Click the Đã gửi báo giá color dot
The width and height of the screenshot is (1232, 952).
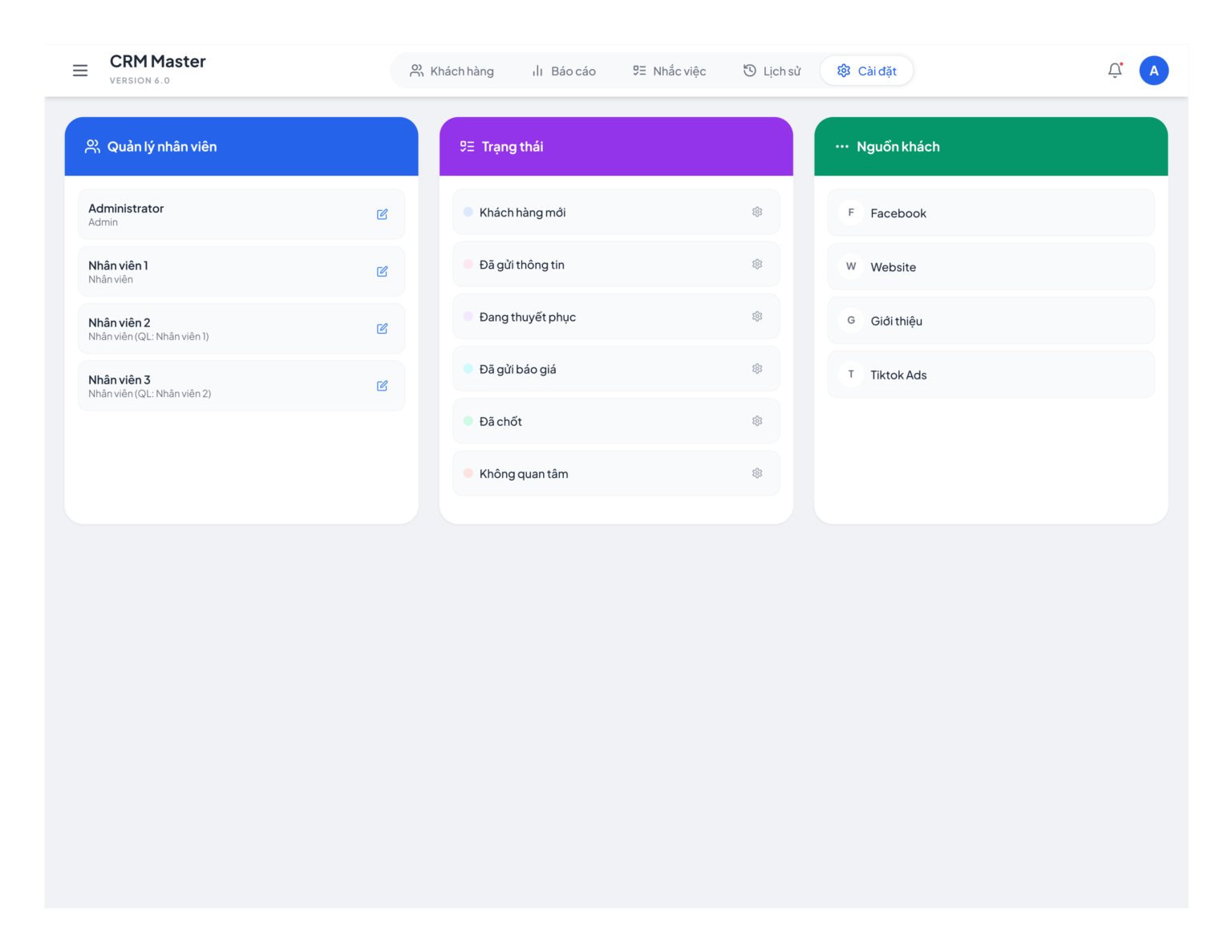tap(468, 369)
